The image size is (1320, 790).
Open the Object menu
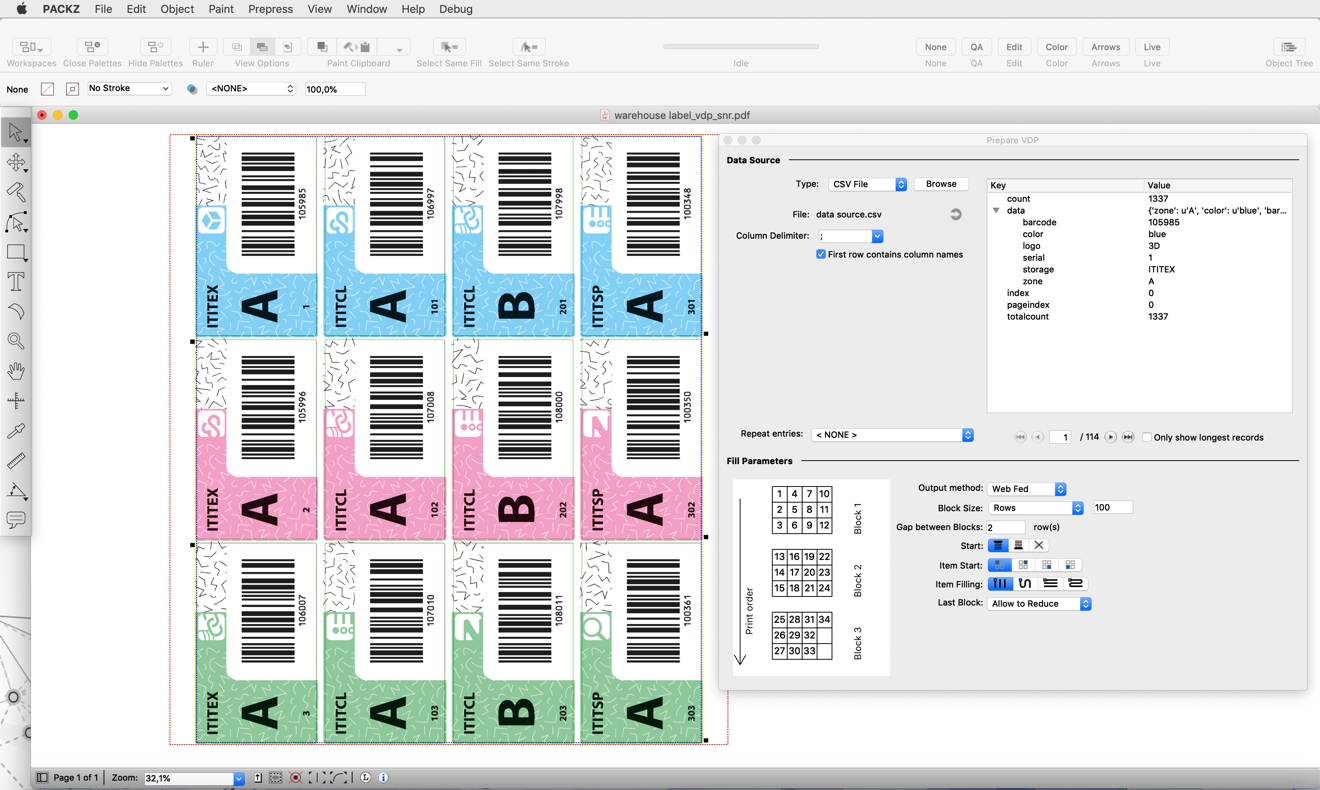(177, 9)
